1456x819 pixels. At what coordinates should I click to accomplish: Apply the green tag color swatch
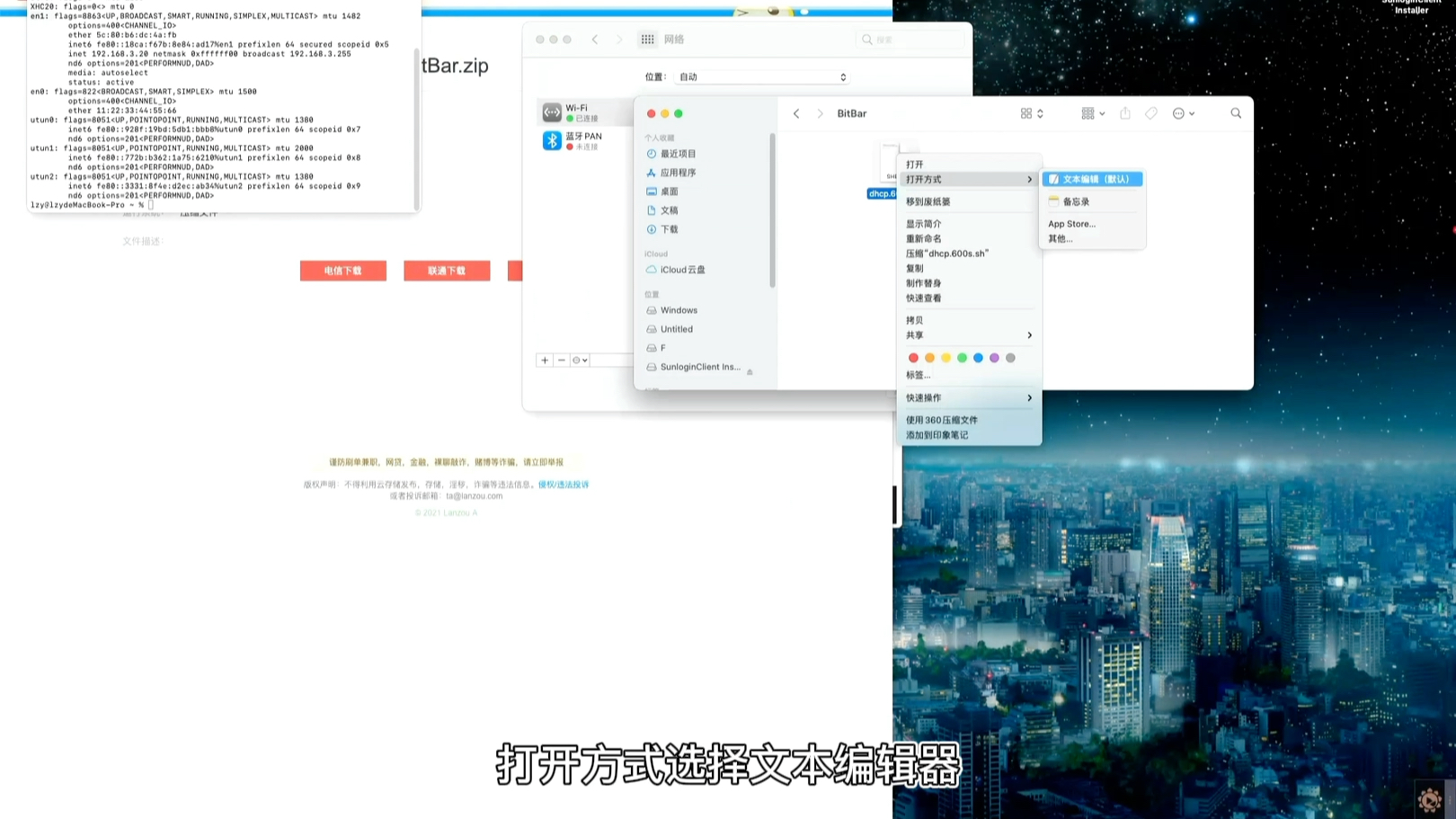(x=962, y=357)
